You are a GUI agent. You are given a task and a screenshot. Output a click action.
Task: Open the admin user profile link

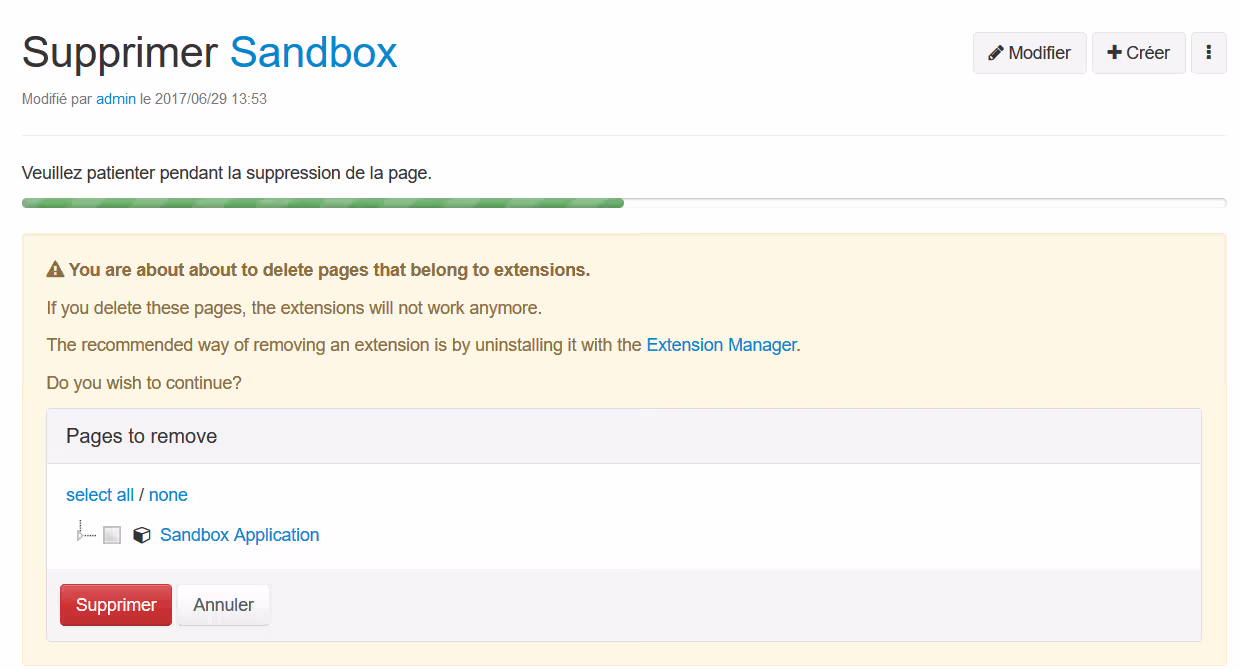116,99
